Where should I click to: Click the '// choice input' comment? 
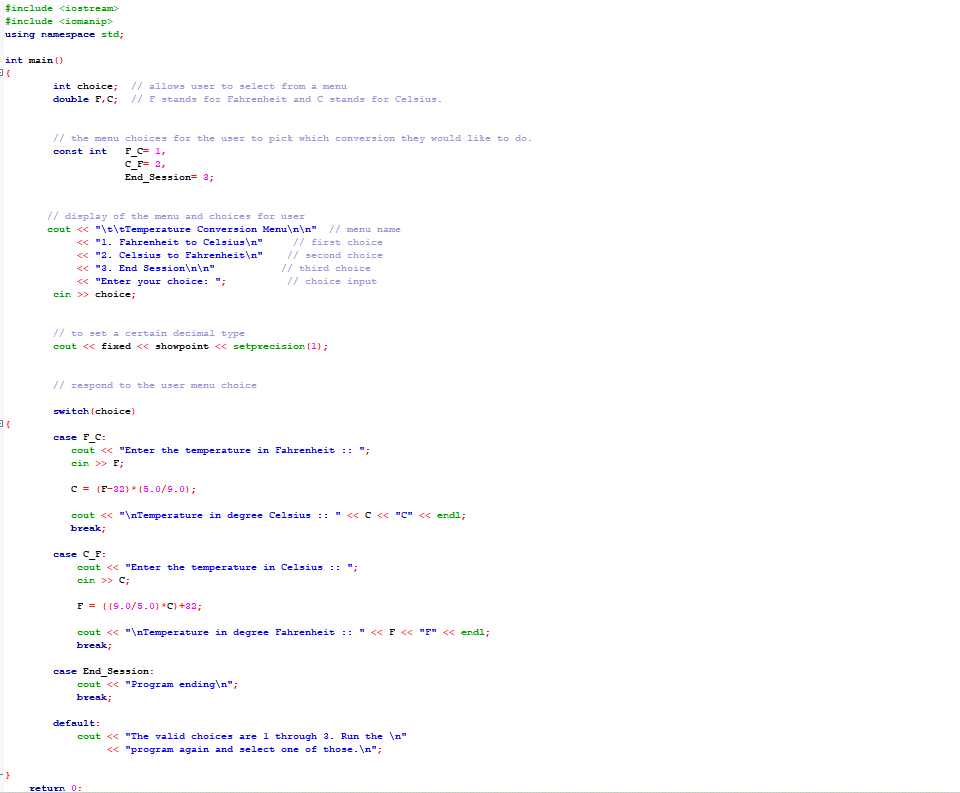(332, 281)
